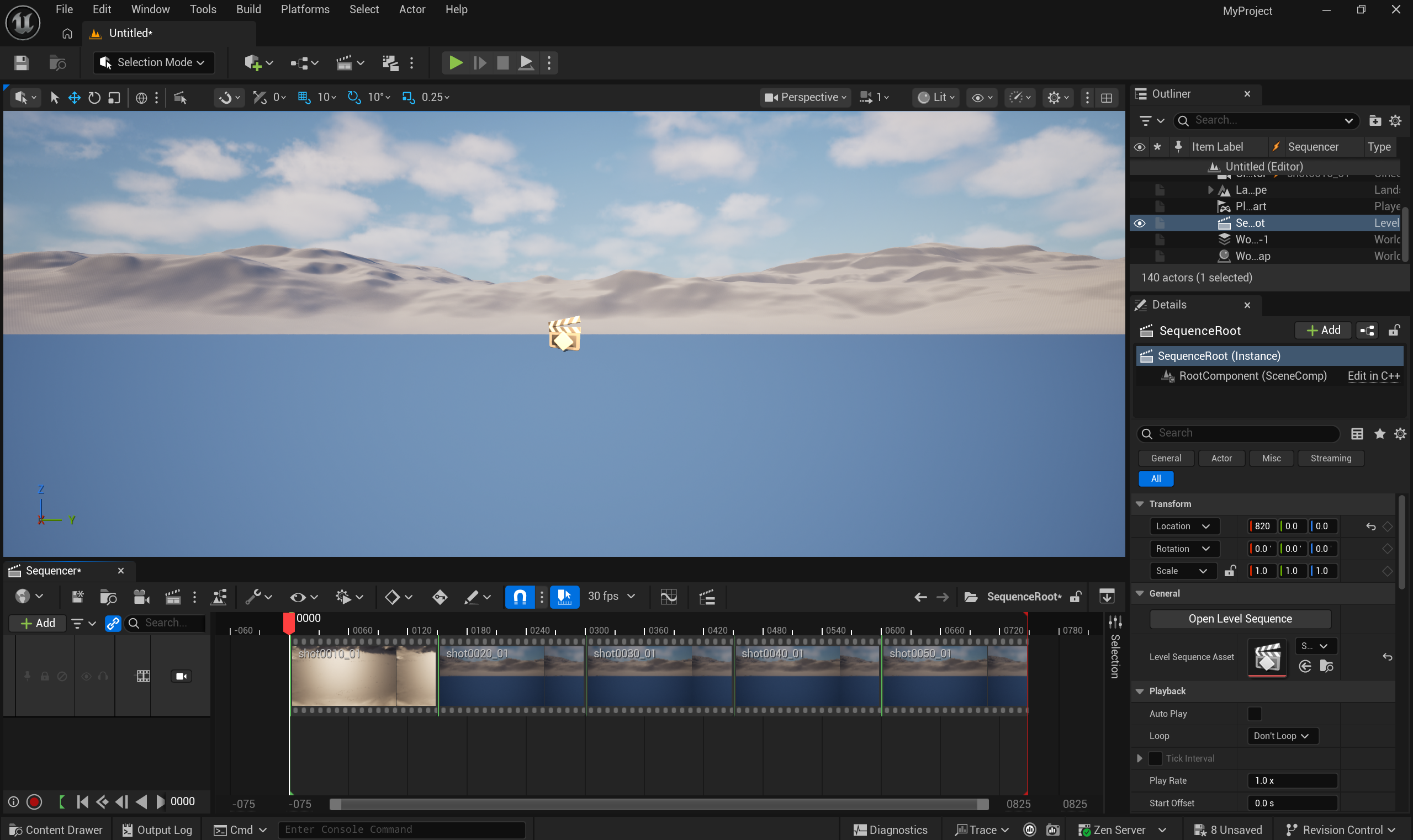This screenshot has width=1413, height=840.
Task: Click the green Play button
Action: (456, 62)
